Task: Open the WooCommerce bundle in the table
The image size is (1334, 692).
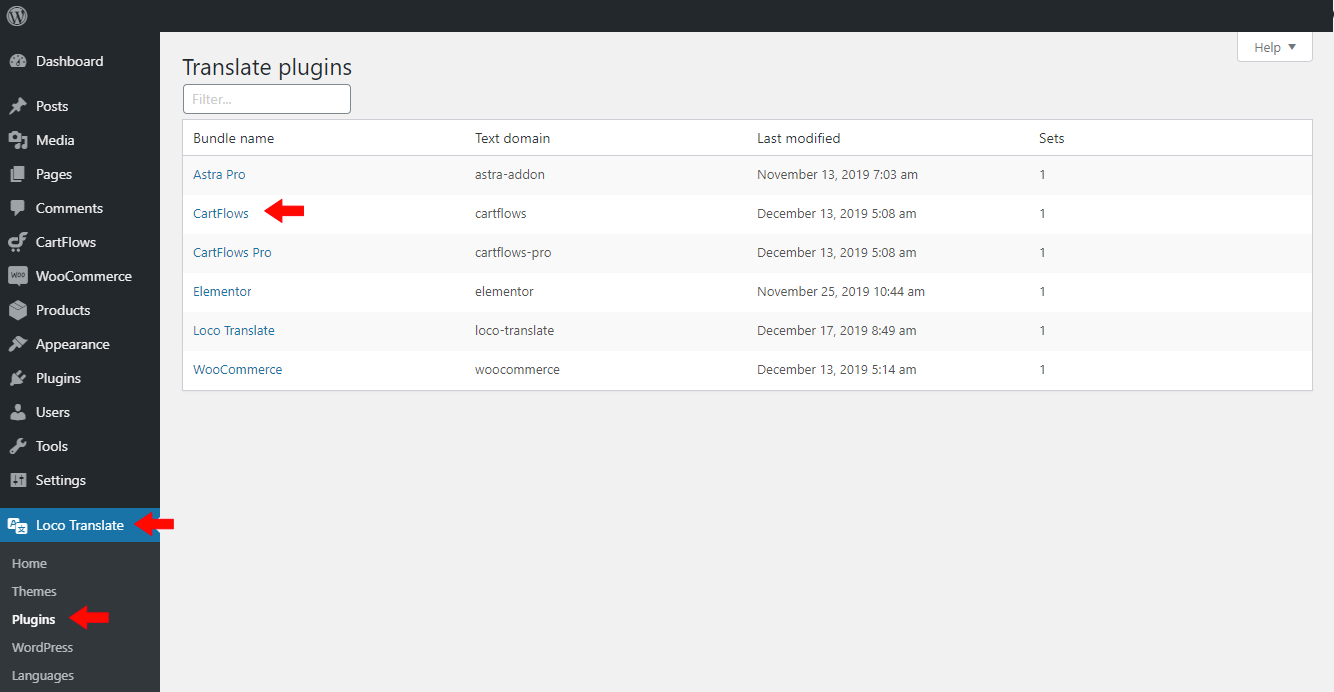Action: 238,369
